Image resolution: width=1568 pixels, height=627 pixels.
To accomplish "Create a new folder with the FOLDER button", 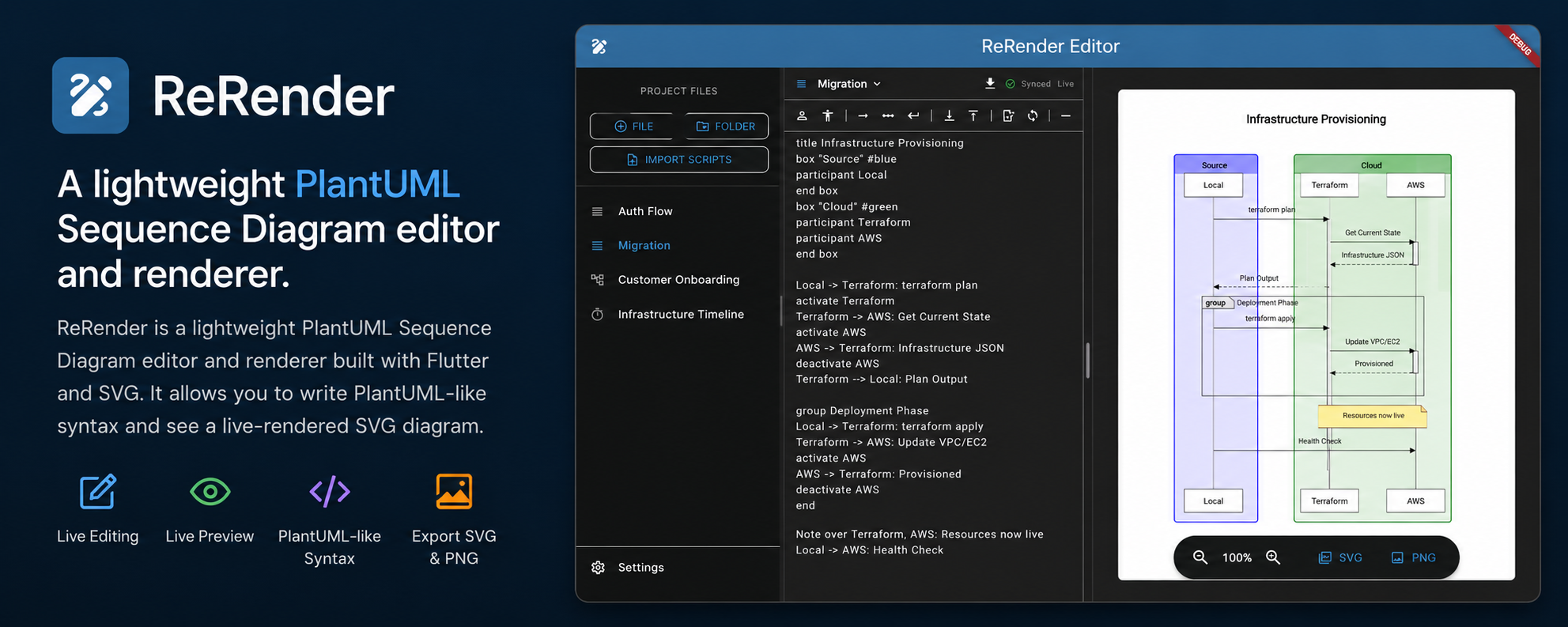I will [x=725, y=127].
